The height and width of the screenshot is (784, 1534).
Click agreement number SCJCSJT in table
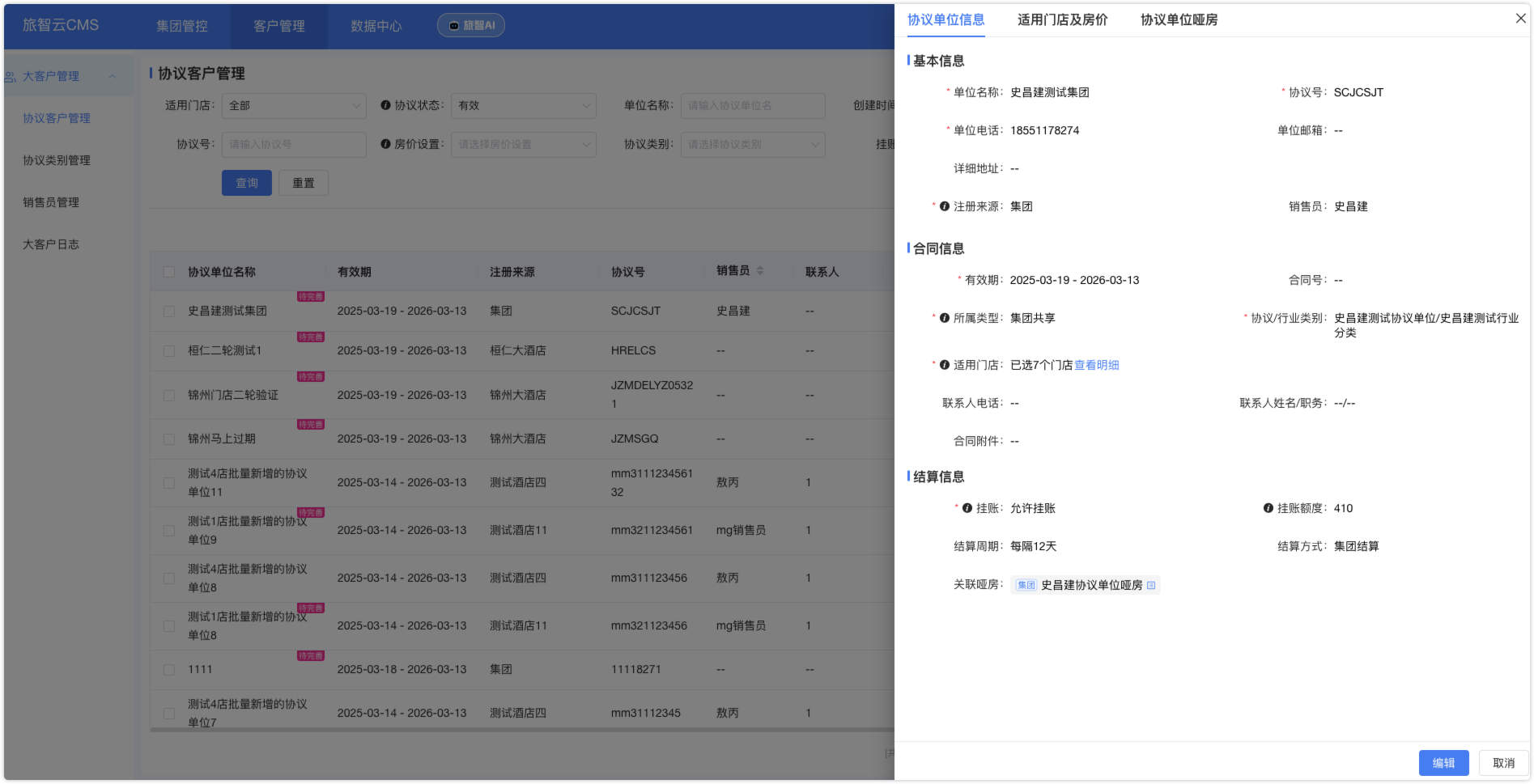point(635,311)
